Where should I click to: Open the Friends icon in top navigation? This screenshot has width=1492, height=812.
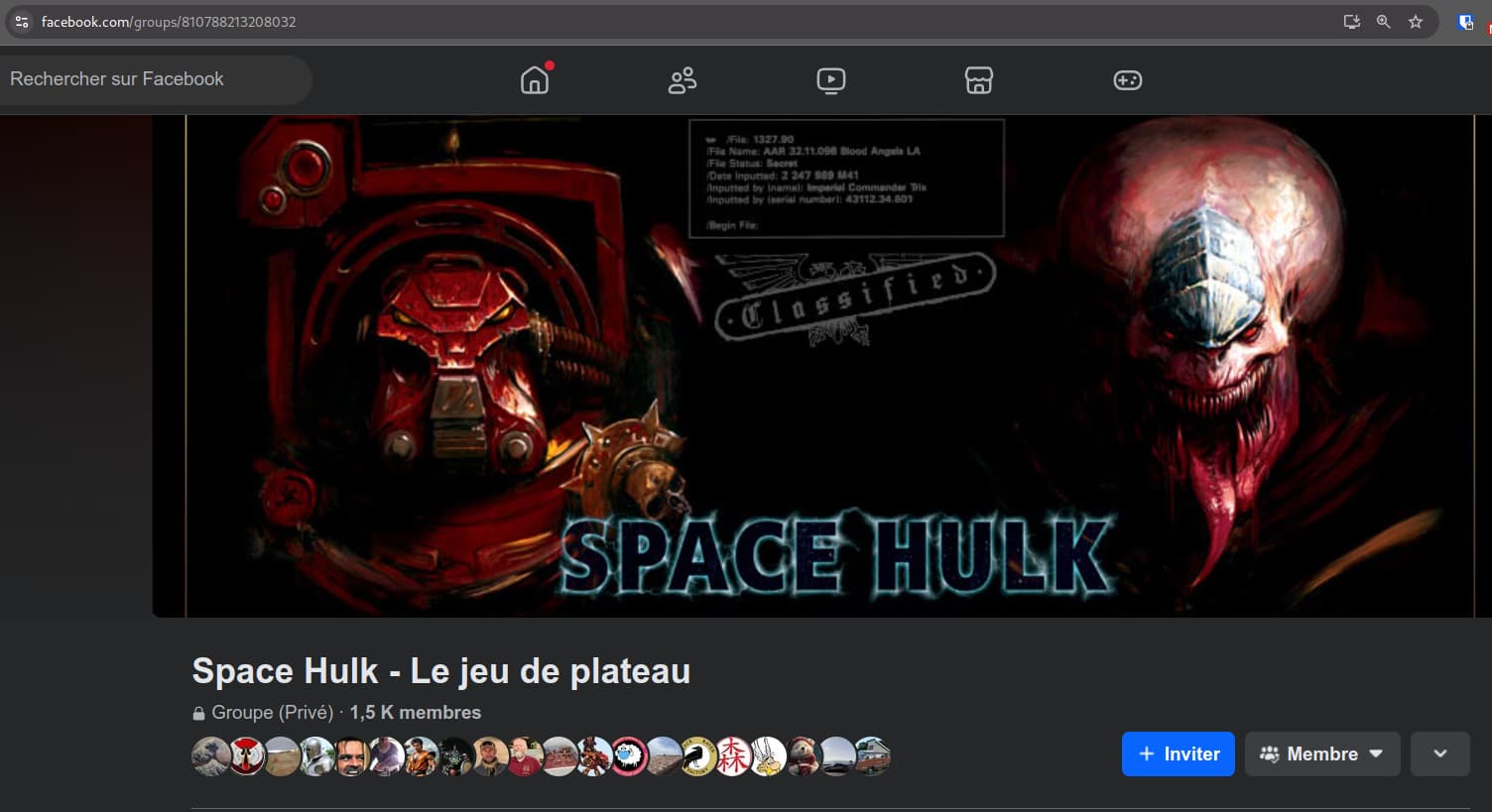[683, 80]
